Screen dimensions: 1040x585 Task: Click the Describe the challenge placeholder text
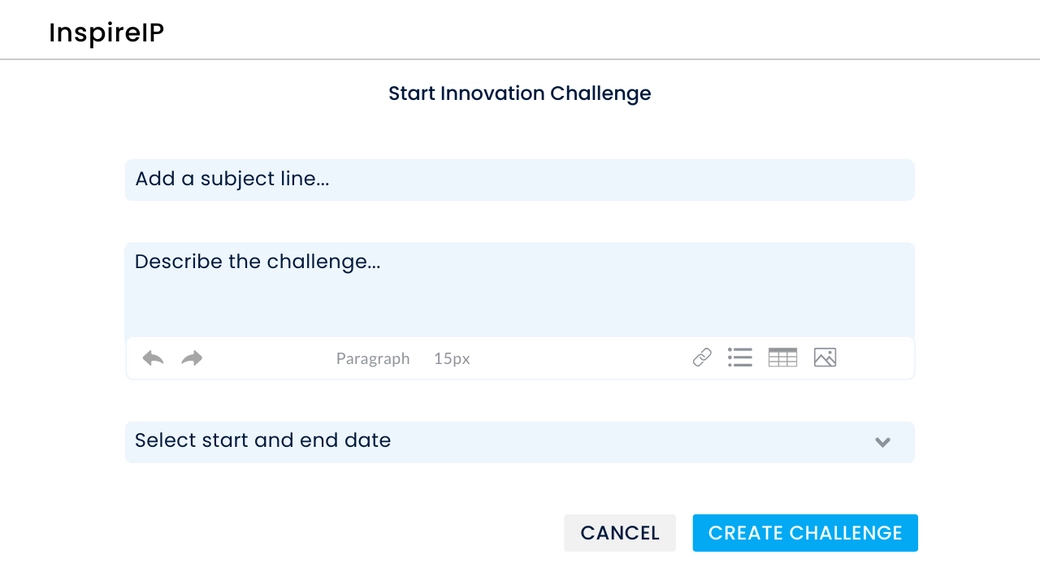pyautogui.click(x=257, y=262)
